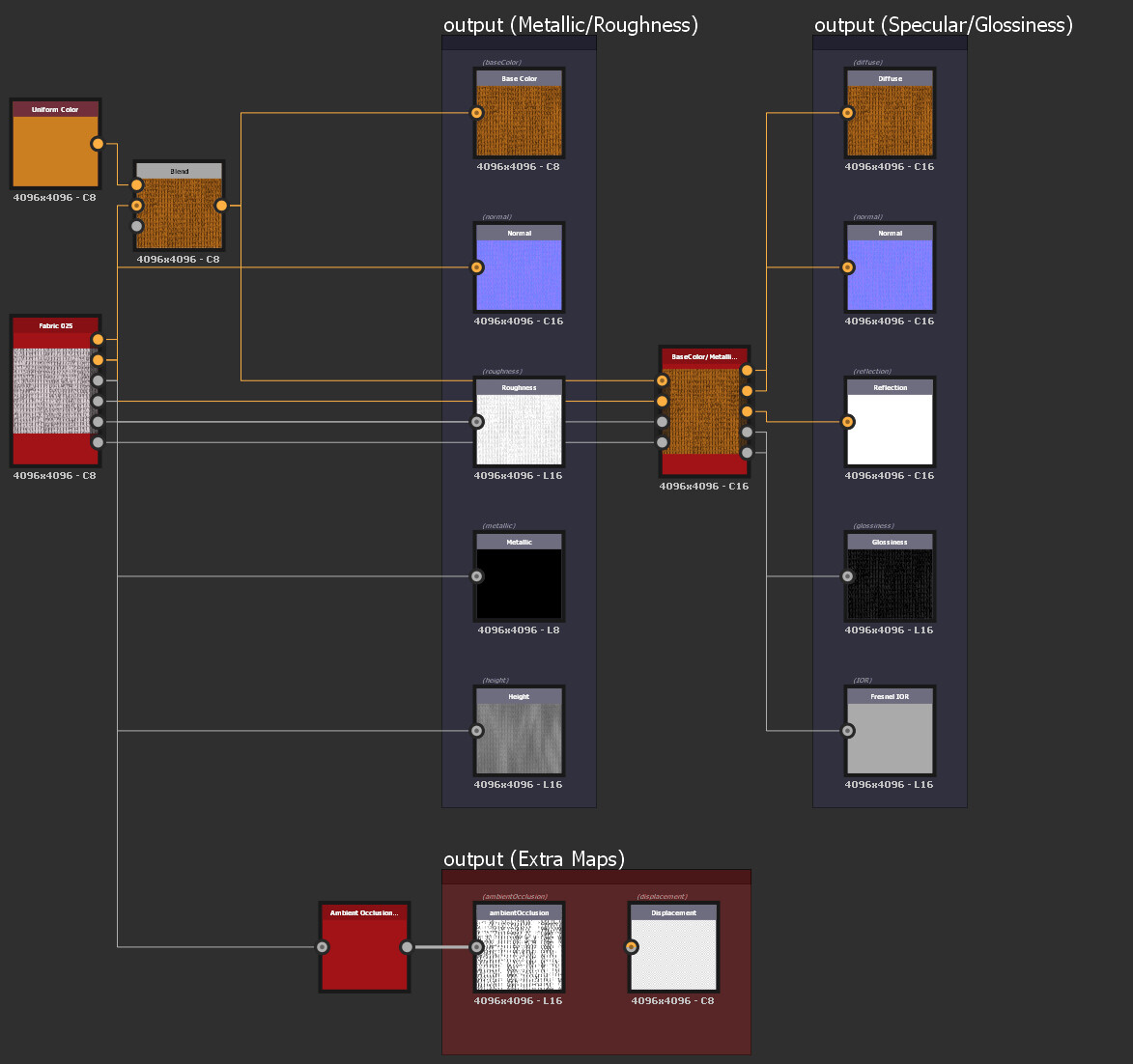Click the '(metallic)' identifier label
Viewport: 1133px width, 1064px height.
point(498,526)
